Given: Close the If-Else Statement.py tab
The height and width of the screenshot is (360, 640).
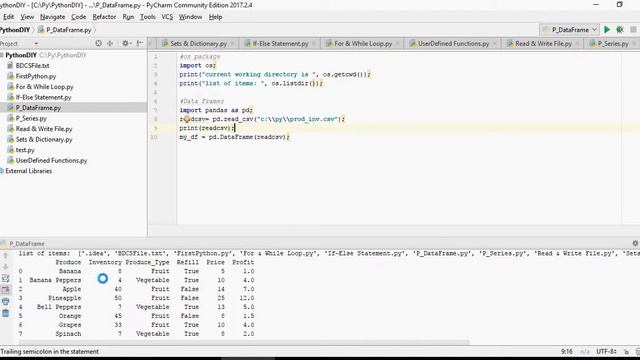Looking at the screenshot, I should [x=314, y=44].
